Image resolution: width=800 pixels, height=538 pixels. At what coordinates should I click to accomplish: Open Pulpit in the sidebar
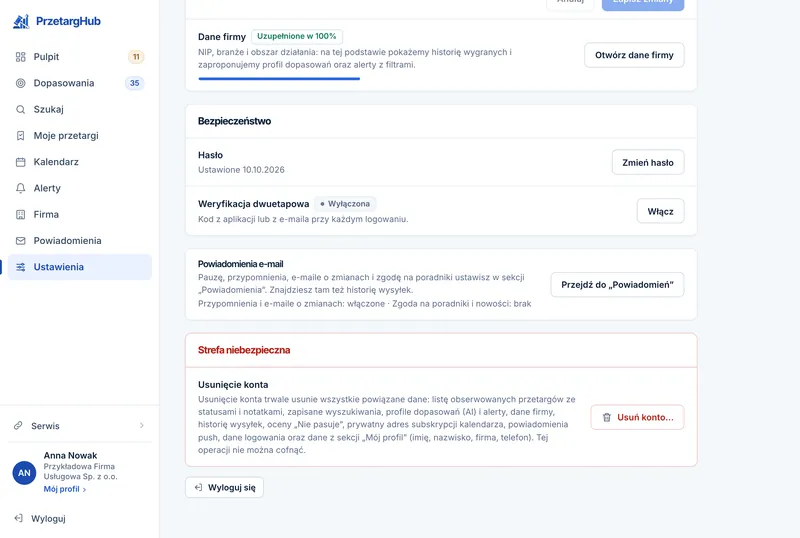tap(80, 57)
